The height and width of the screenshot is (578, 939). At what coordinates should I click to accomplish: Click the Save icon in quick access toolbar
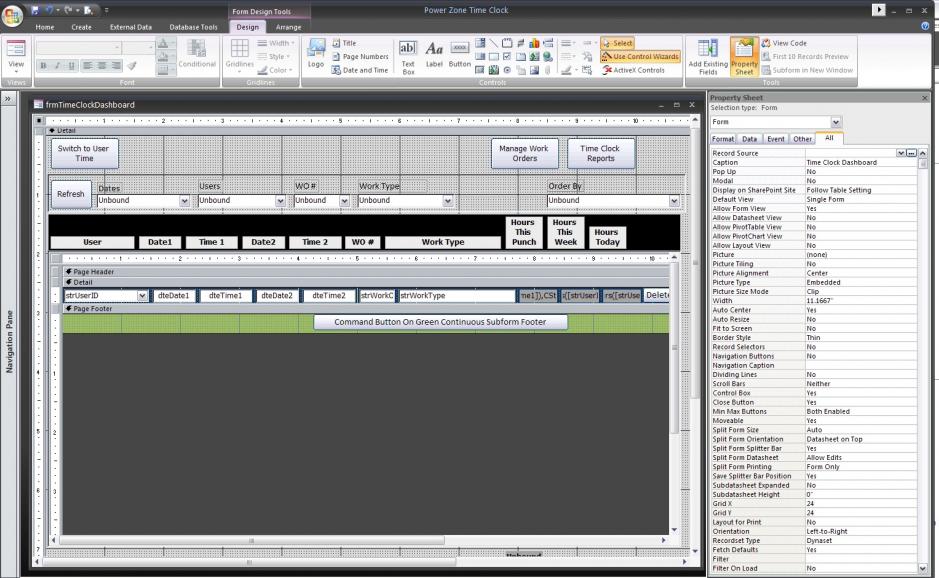[35, 10]
